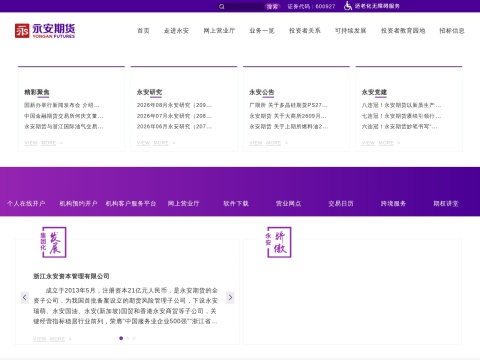Click VIEW MORE under 永安研究
The width and height of the screenshot is (480, 360).
[x=156, y=143]
